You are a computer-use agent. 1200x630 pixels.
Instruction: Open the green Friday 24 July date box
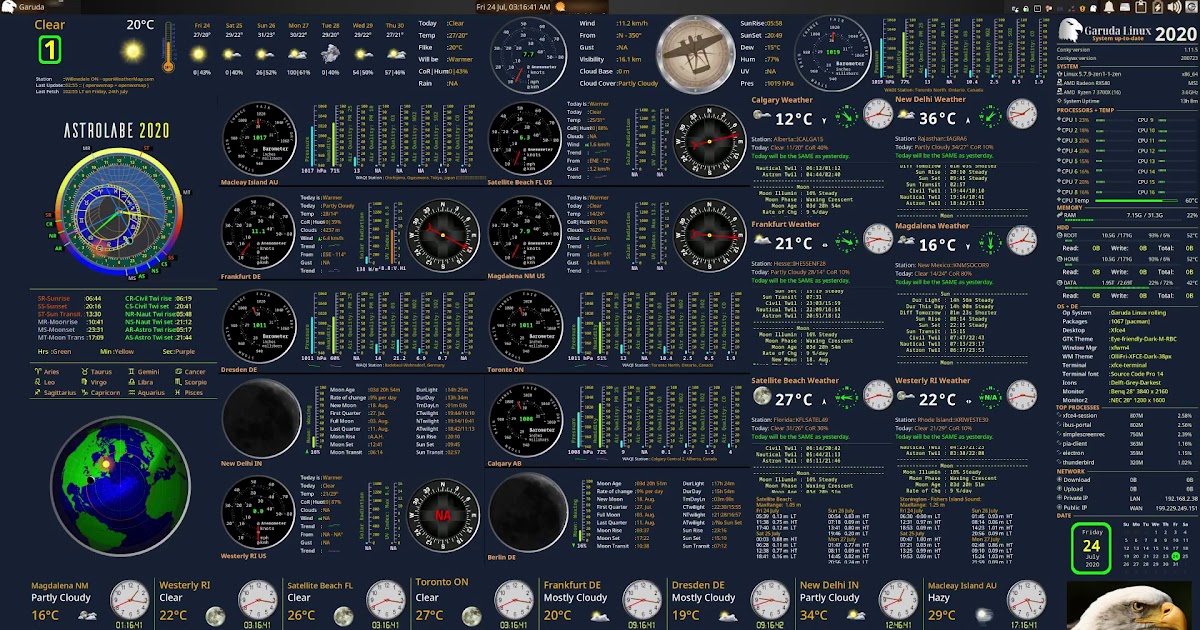(x=1091, y=548)
